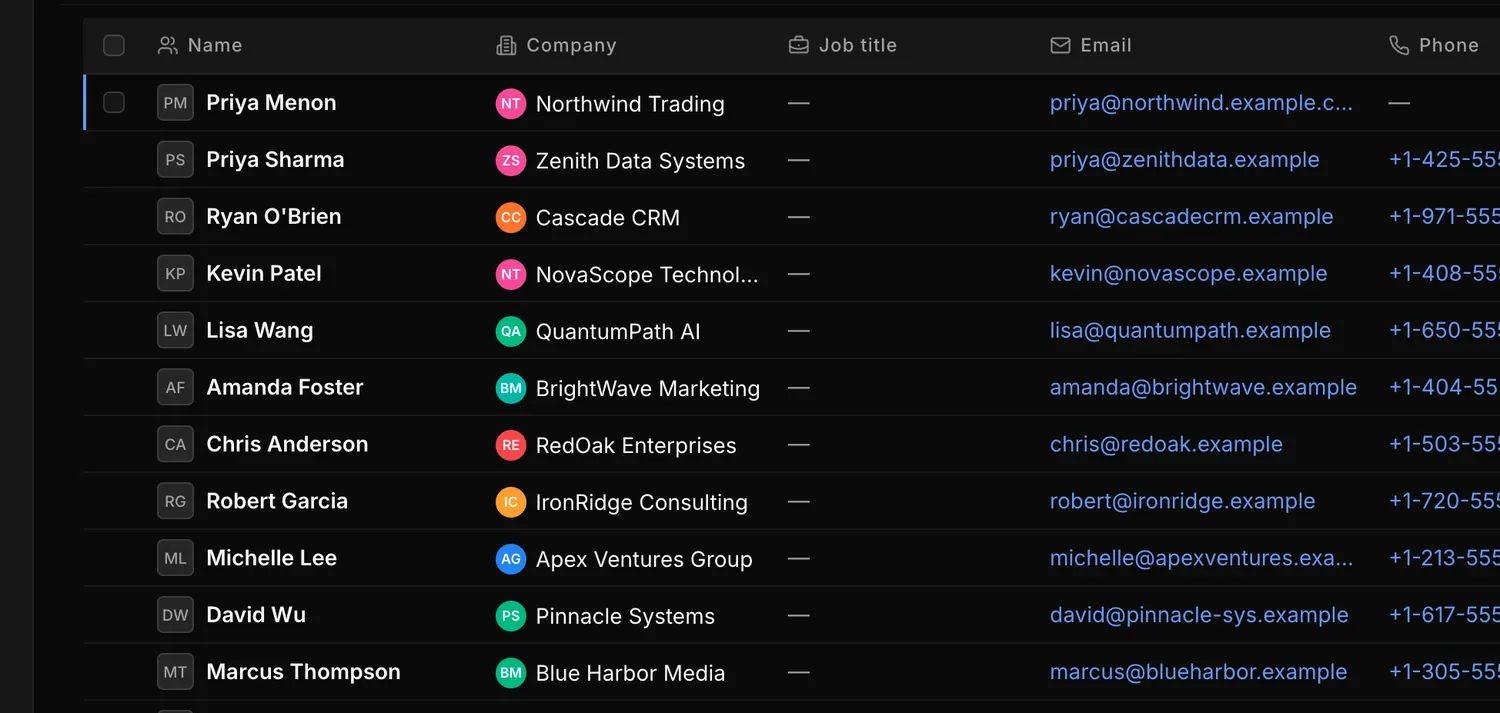The height and width of the screenshot is (713, 1500).
Task: Click email amanda@brightwave.example
Action: point(1204,388)
